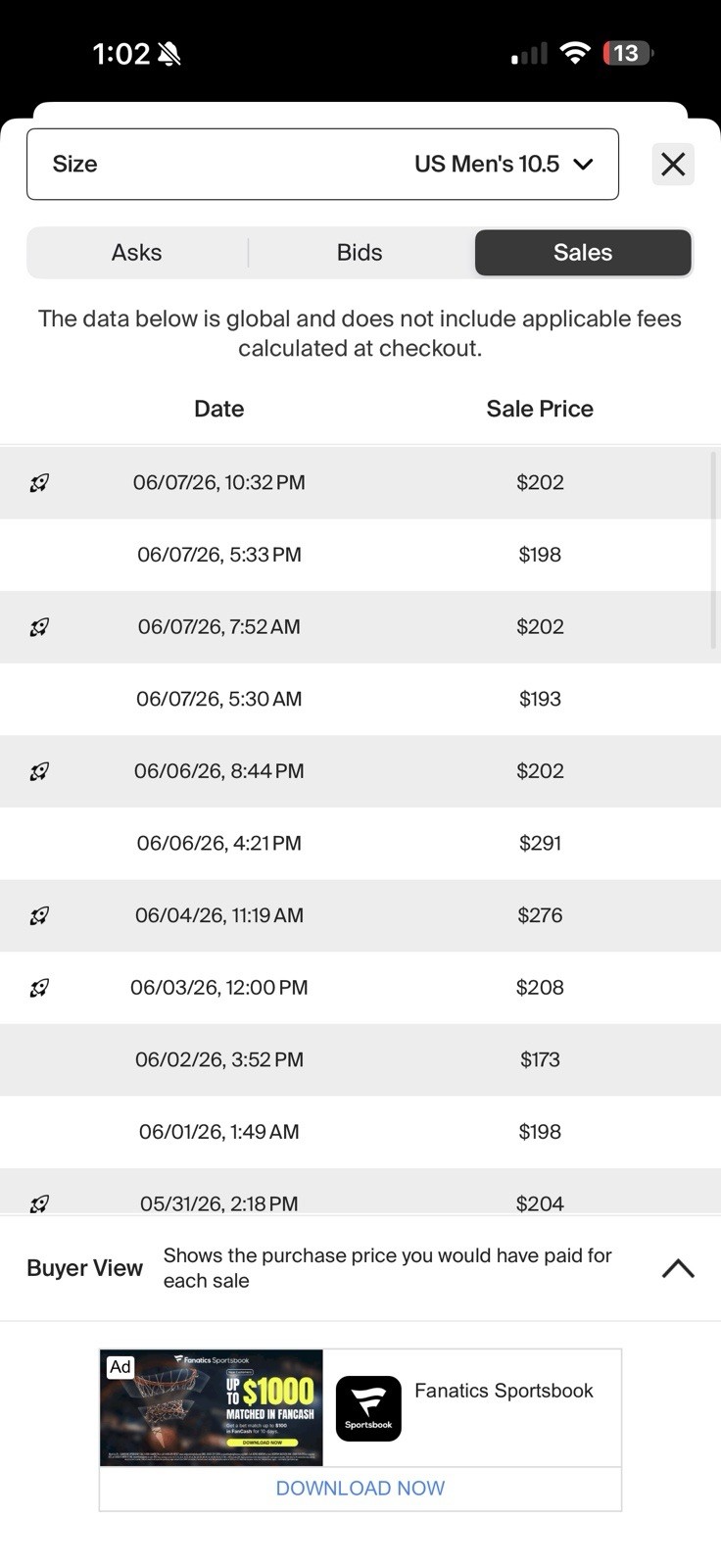Tap the sales list scrollbar
Screen dimensions: 721x1568
(713, 550)
